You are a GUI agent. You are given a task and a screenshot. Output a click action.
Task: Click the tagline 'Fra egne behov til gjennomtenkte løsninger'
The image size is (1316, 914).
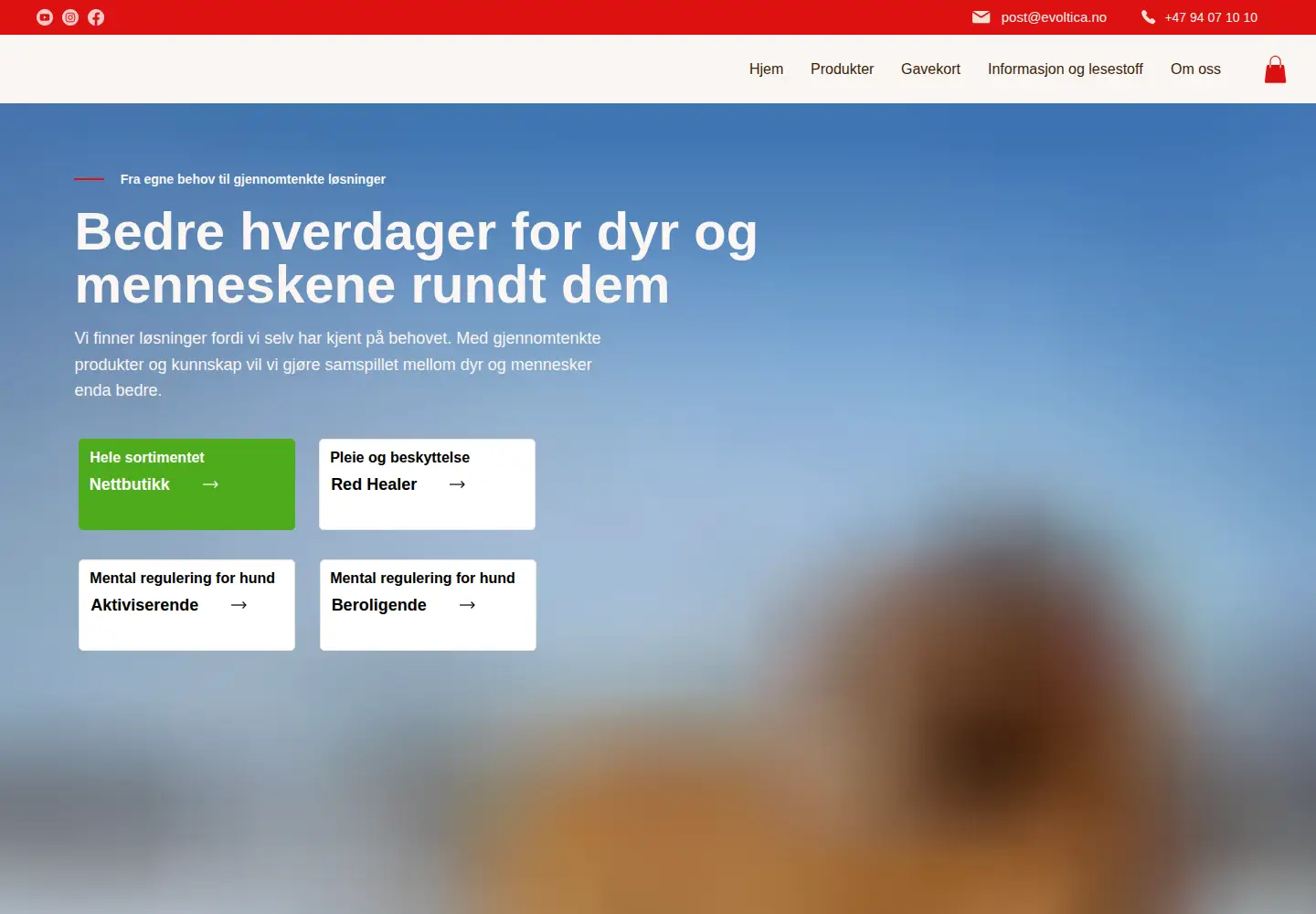(253, 179)
